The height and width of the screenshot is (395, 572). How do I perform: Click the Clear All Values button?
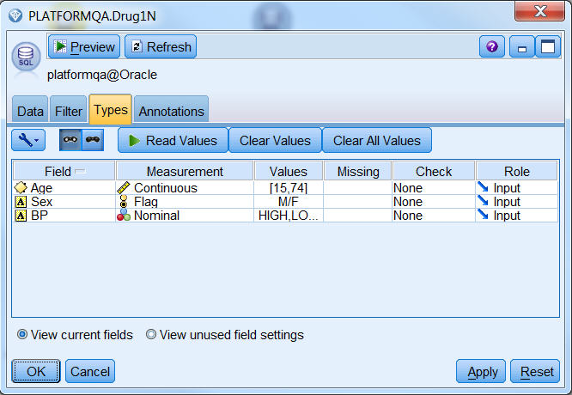tap(377, 140)
